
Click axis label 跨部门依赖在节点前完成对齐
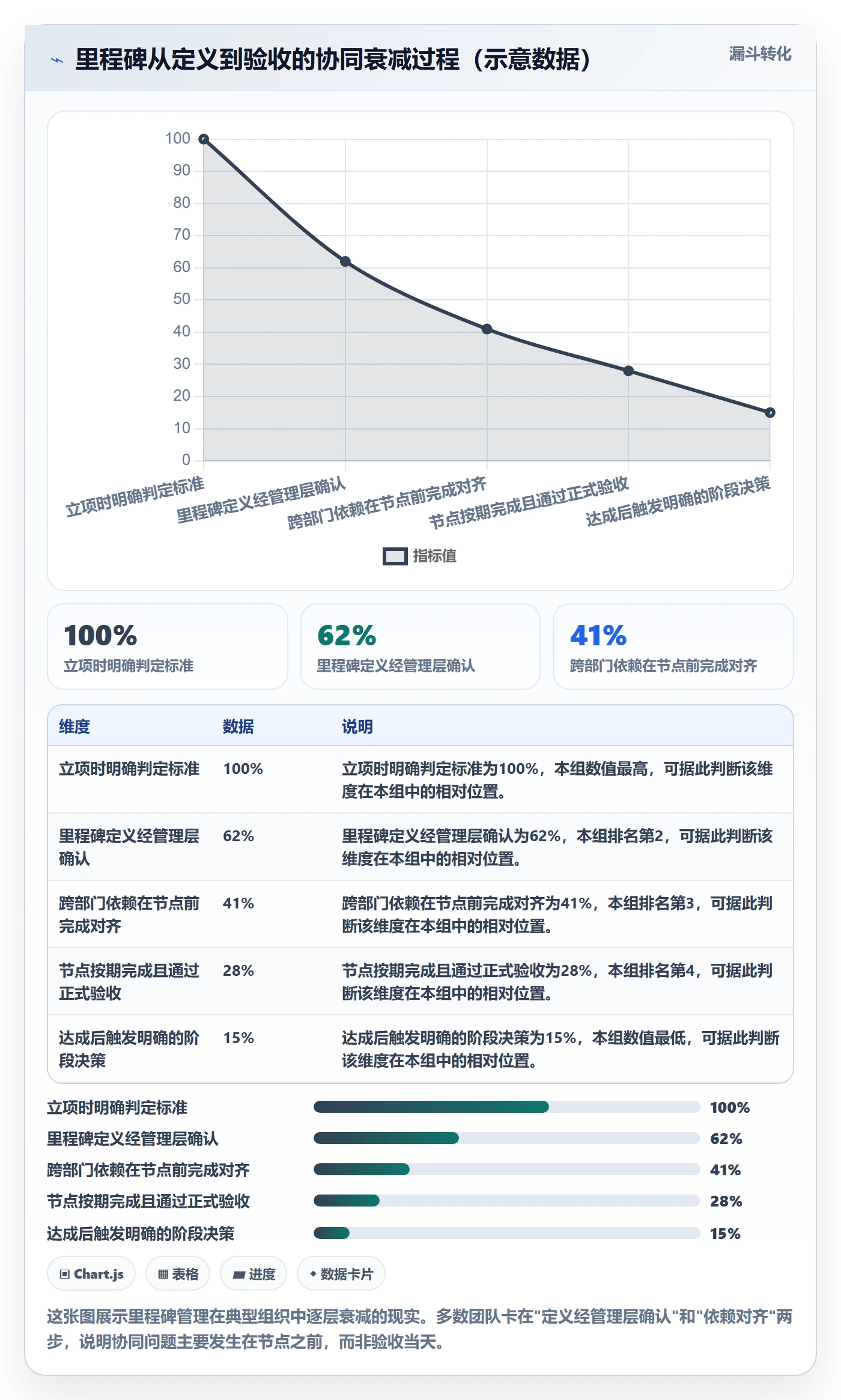point(387,503)
